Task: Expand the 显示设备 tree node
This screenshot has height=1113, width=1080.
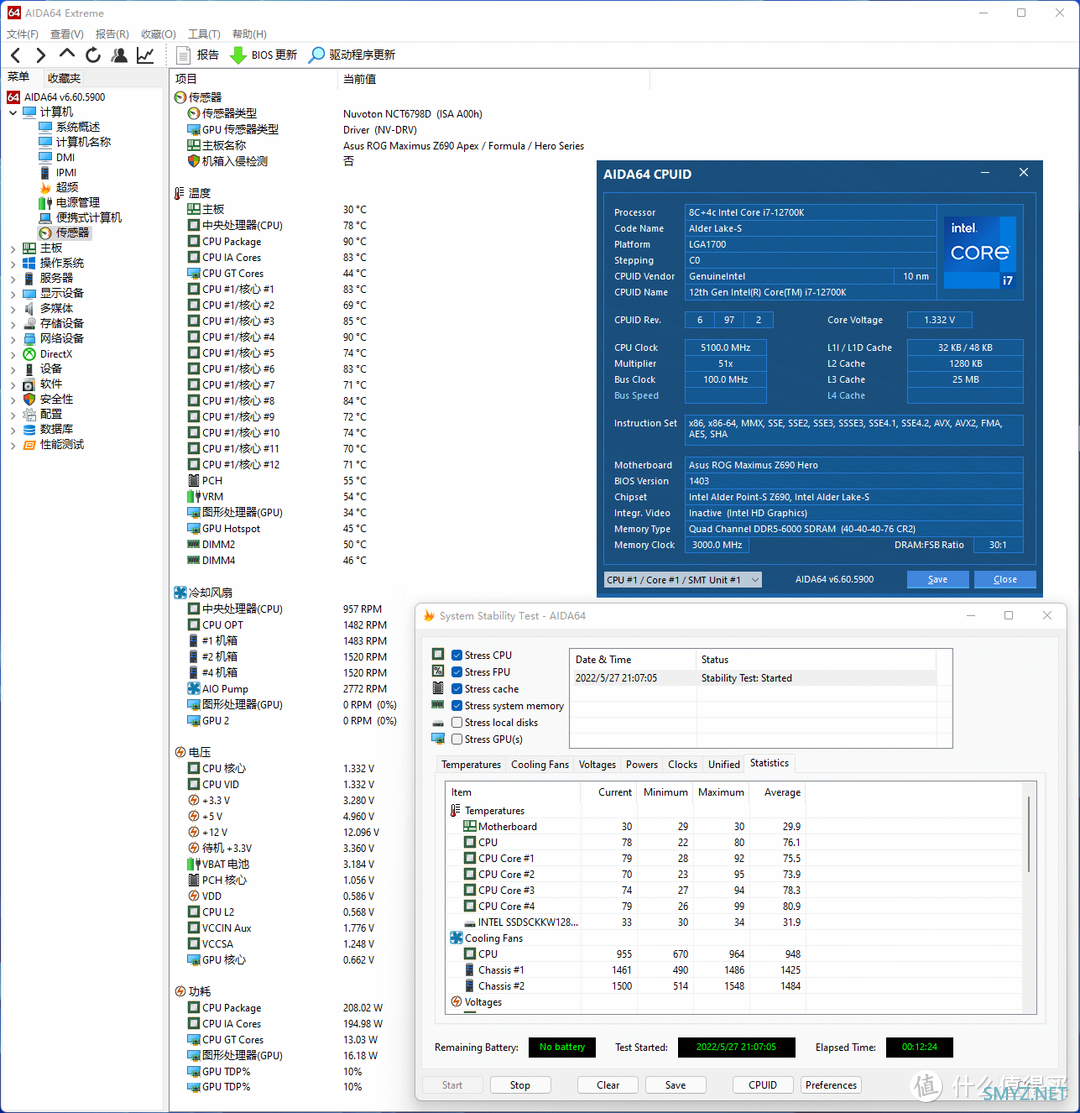Action: 13,294
